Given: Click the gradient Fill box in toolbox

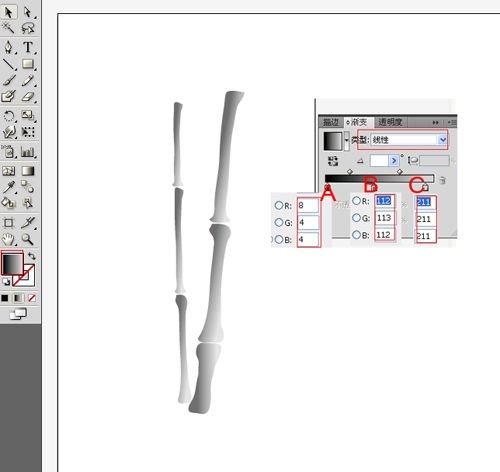Looking at the screenshot, I should tap(12, 263).
